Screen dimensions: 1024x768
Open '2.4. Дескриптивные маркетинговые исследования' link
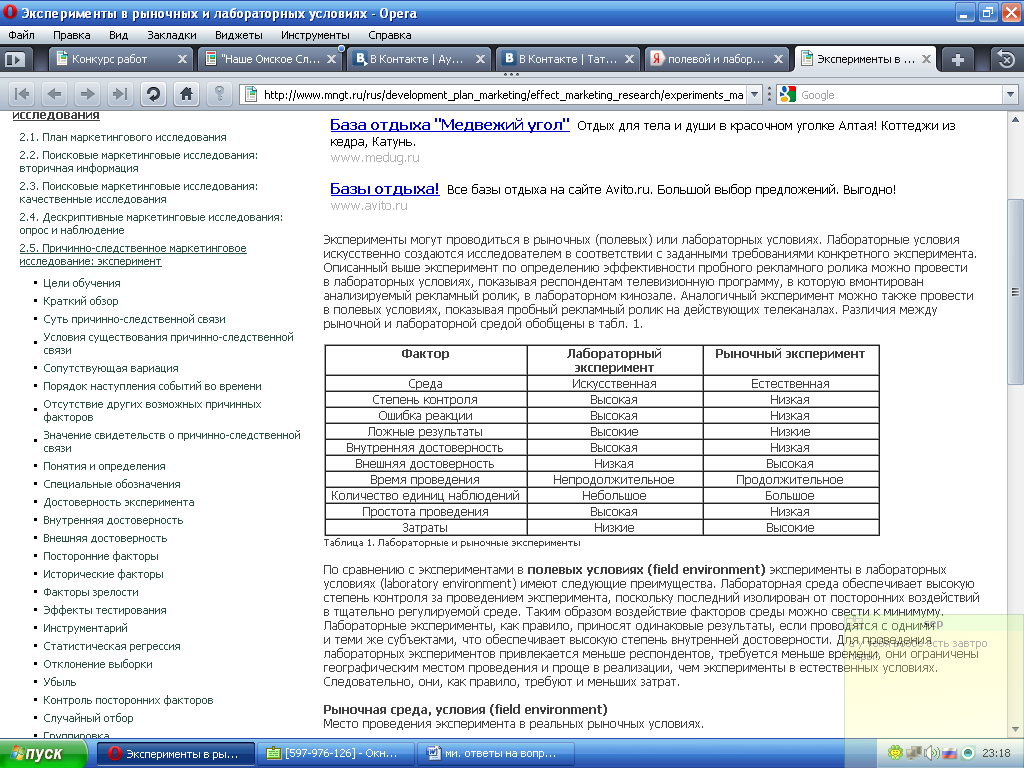(151, 223)
